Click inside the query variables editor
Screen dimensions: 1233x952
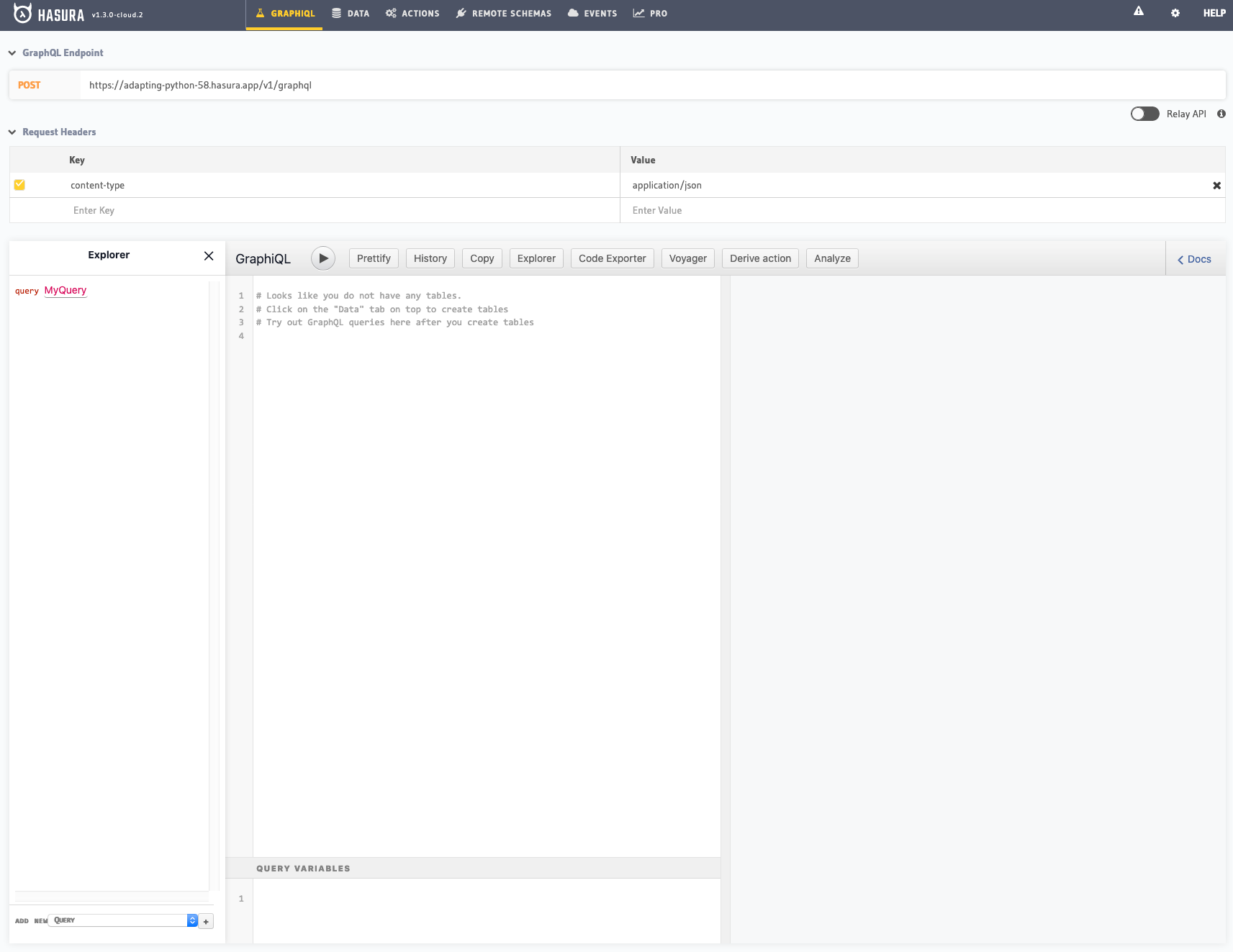[487, 910]
